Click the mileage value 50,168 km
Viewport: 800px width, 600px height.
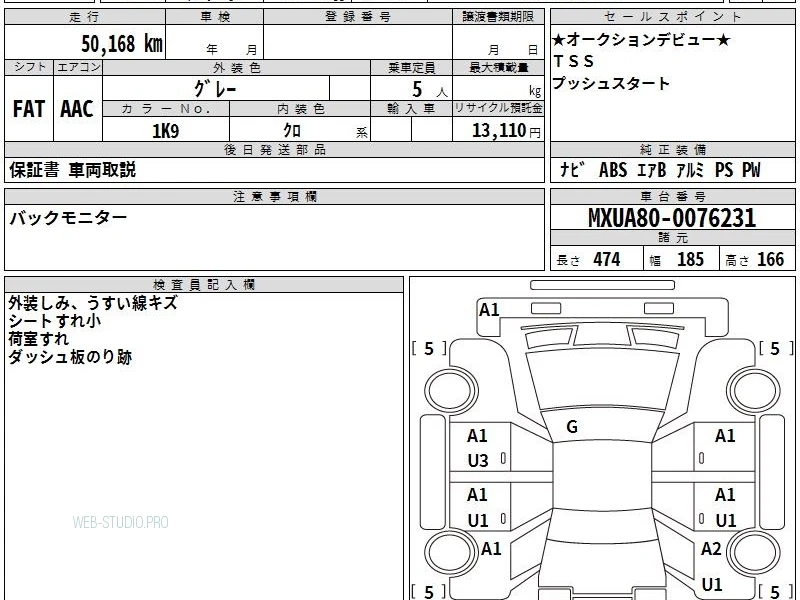[x=122, y=44]
